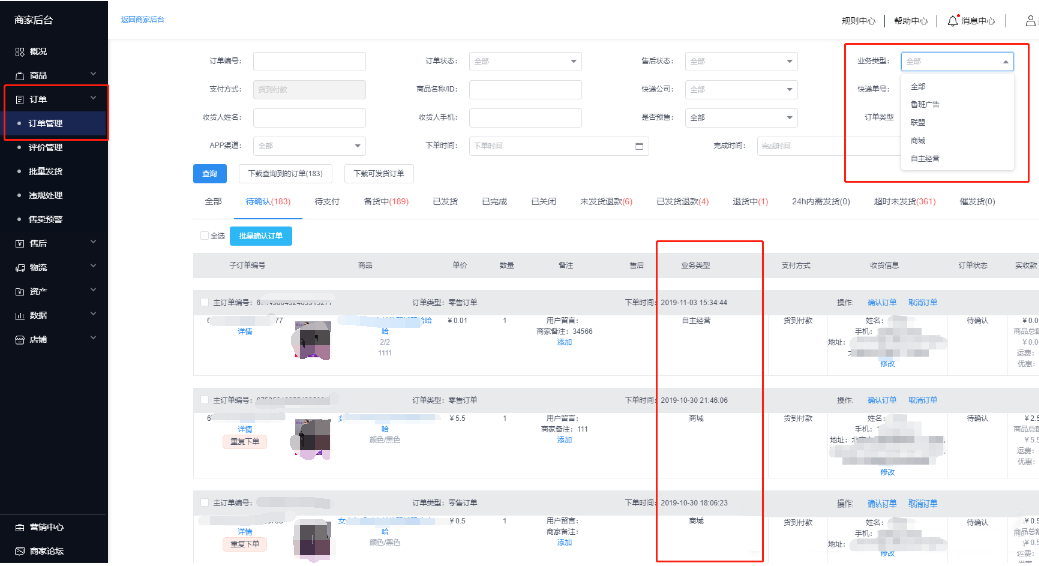Switch to the 未发货退款(6) tab
Screen dimensions: 1039x566
coord(606,201)
